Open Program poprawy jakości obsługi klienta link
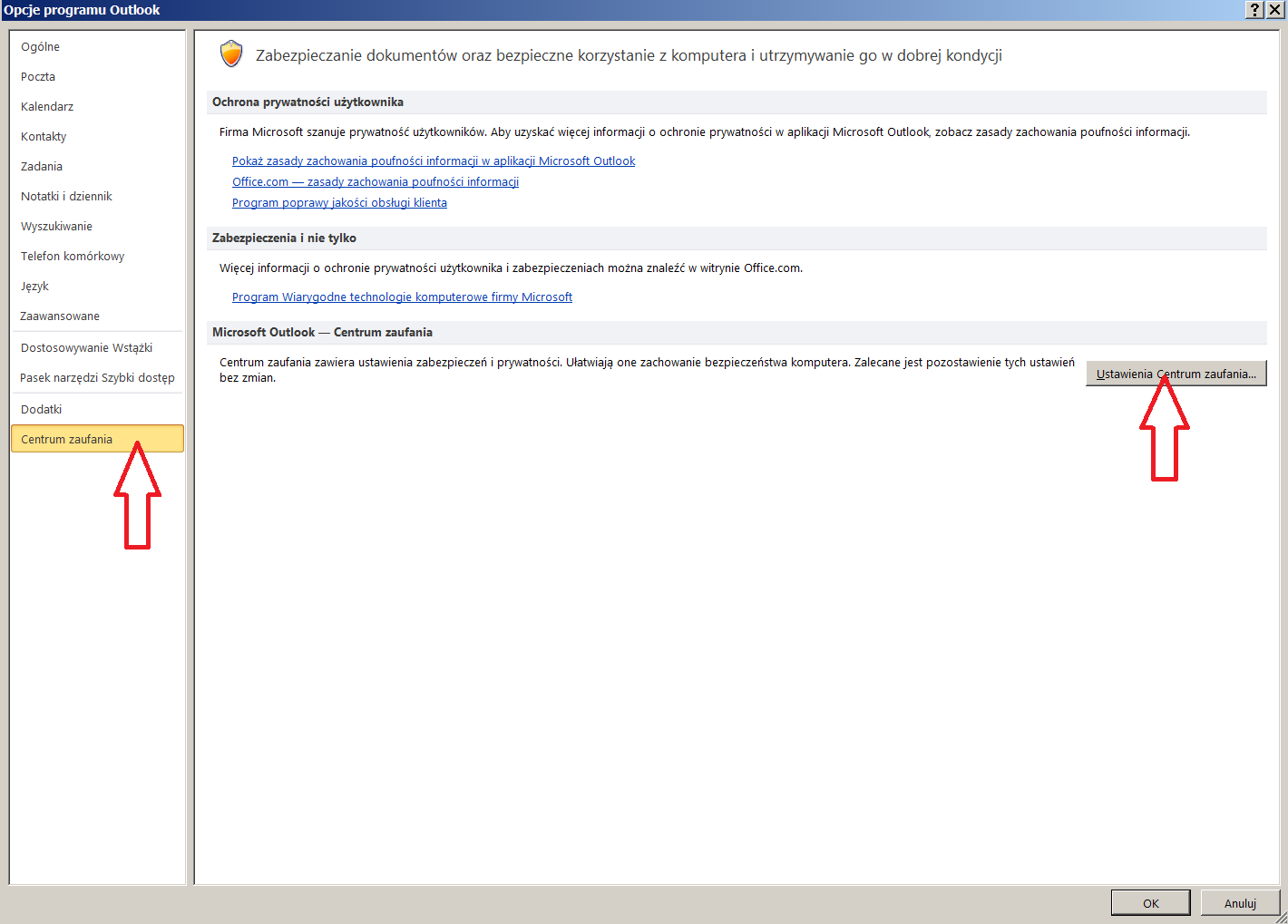Image resolution: width=1288 pixels, height=924 pixels. [x=339, y=202]
